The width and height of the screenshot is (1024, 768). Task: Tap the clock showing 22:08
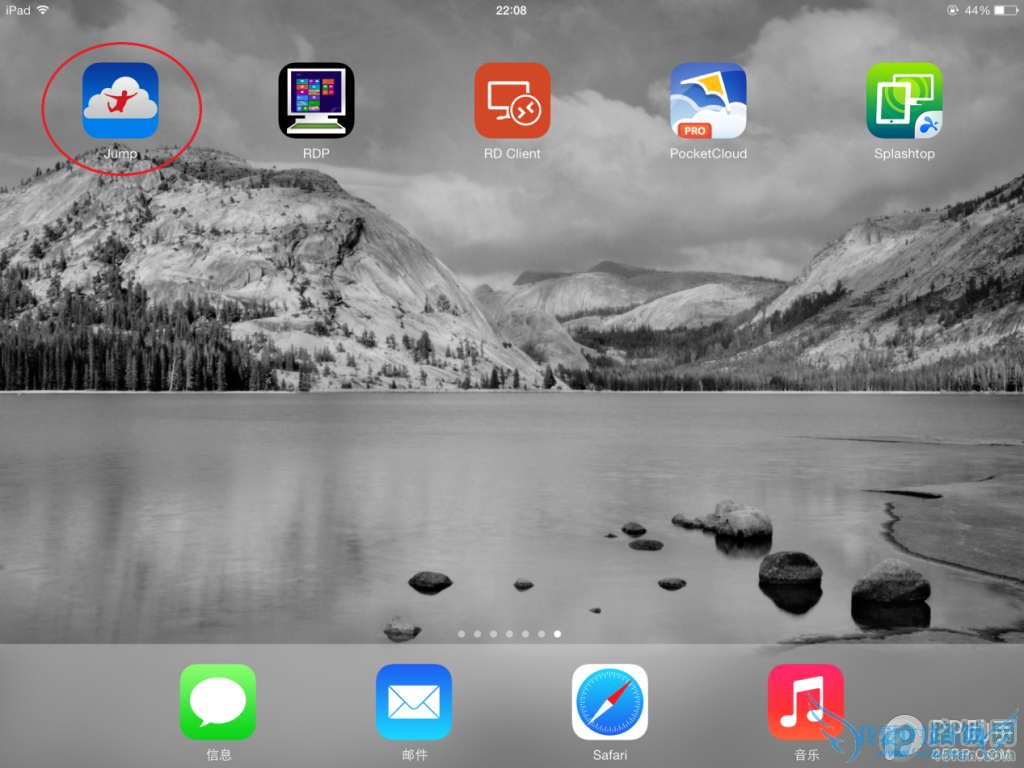(x=511, y=10)
